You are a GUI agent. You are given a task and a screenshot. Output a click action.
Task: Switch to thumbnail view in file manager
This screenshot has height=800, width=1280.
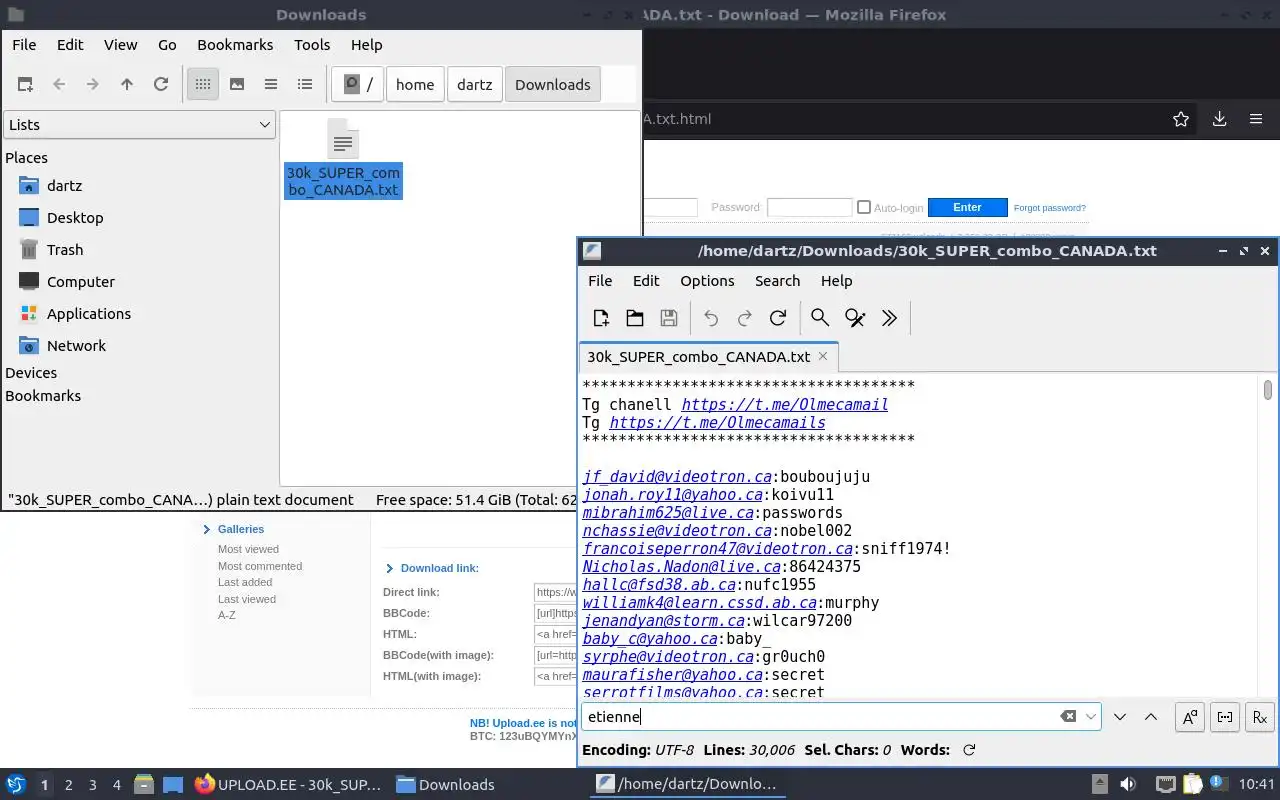[x=237, y=85]
